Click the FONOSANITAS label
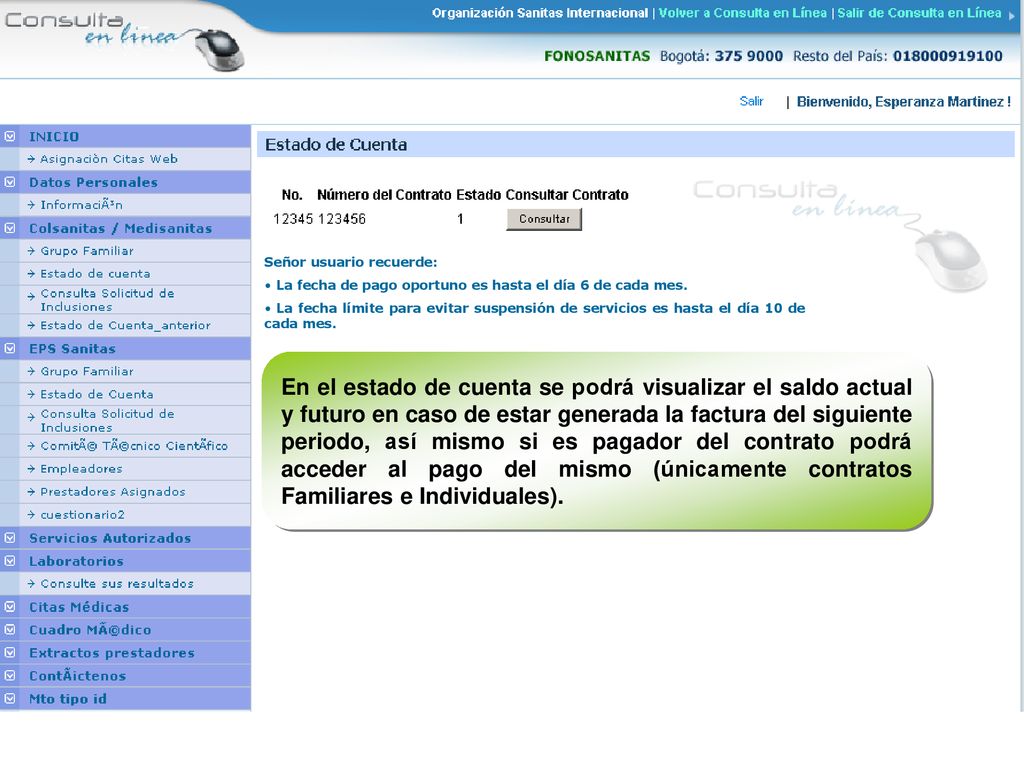 click(597, 56)
